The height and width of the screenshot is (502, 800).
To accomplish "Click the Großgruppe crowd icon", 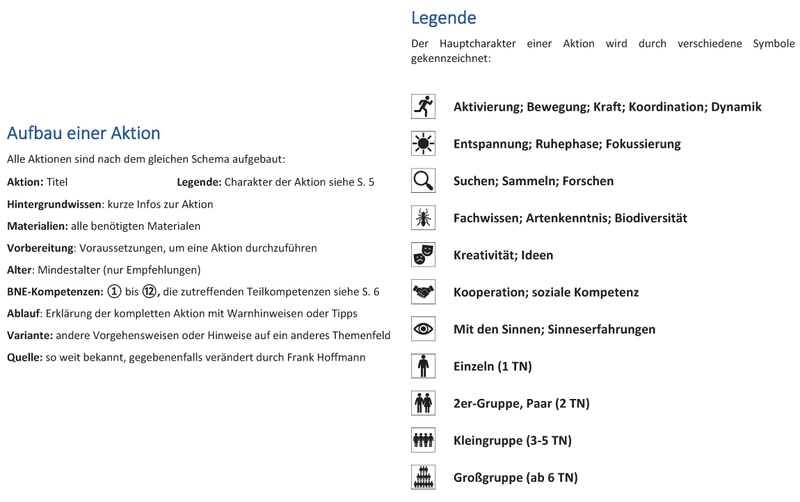I will 423,477.
